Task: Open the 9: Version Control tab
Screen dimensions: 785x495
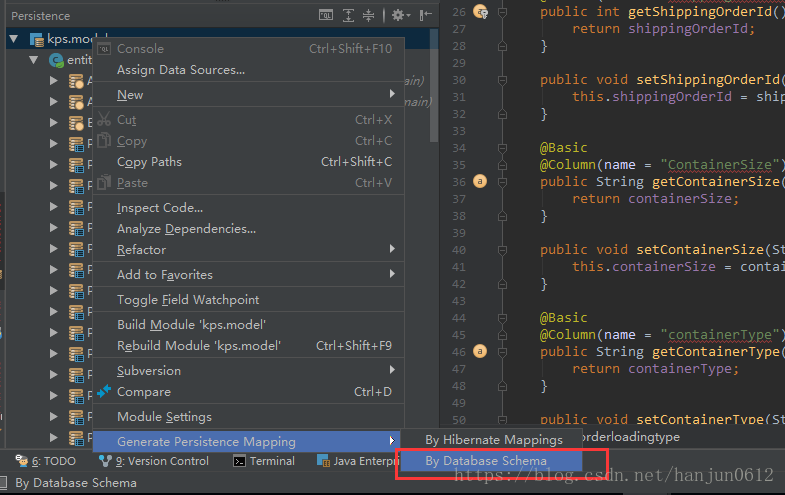Action: (x=154, y=461)
